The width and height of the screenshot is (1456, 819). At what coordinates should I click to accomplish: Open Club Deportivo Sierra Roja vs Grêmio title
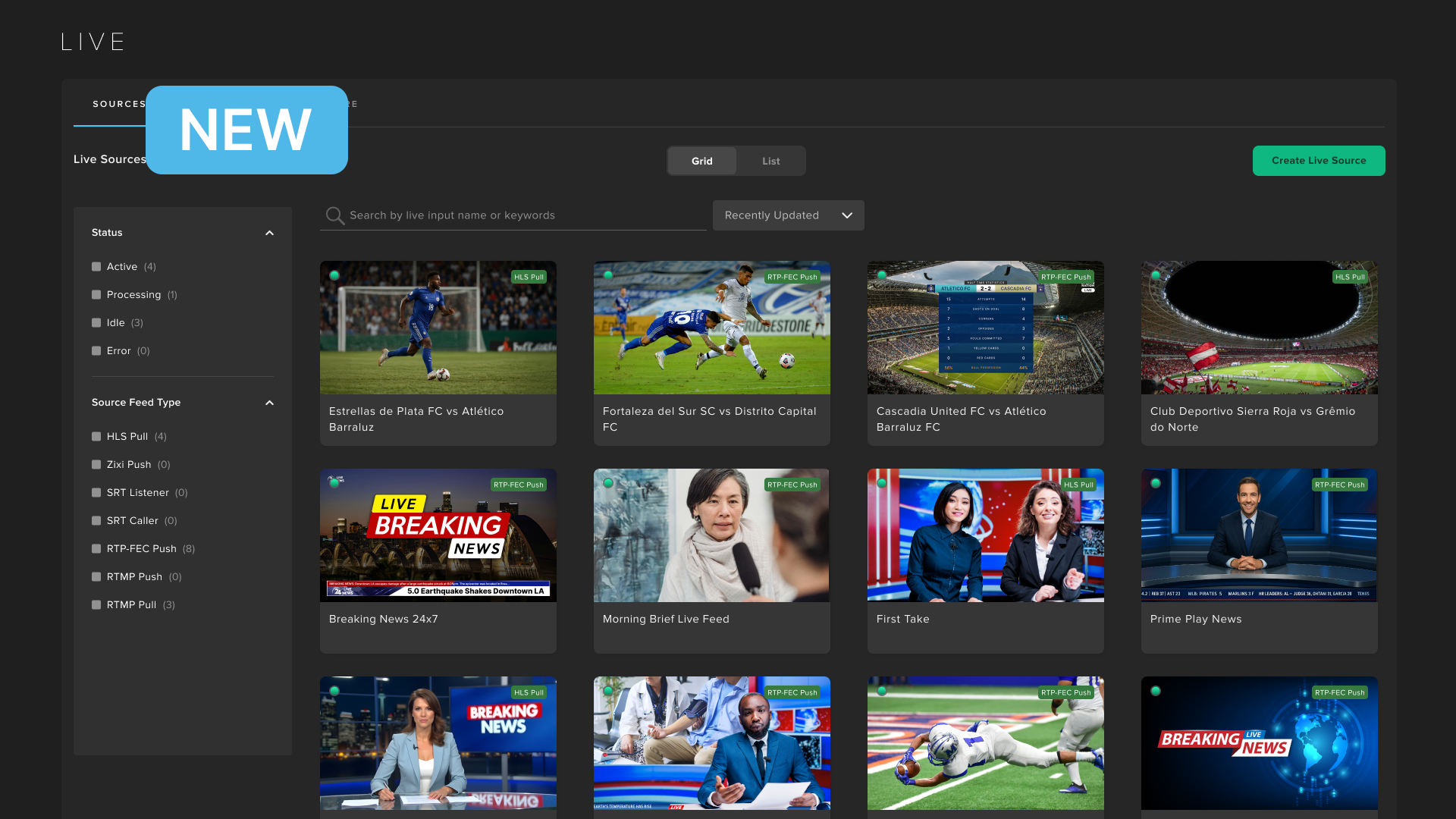tap(1252, 419)
